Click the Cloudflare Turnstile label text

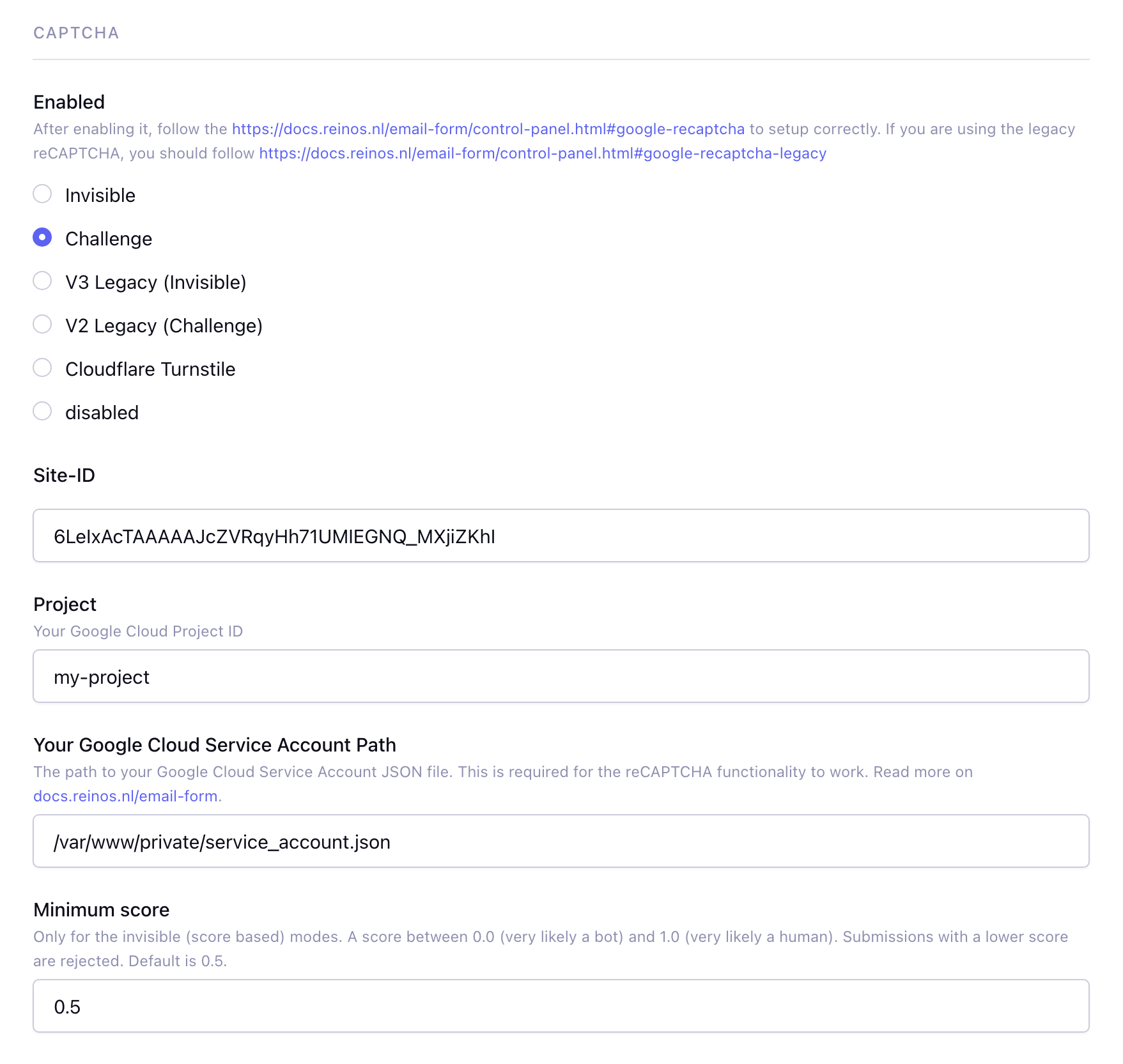pyautogui.click(x=150, y=369)
